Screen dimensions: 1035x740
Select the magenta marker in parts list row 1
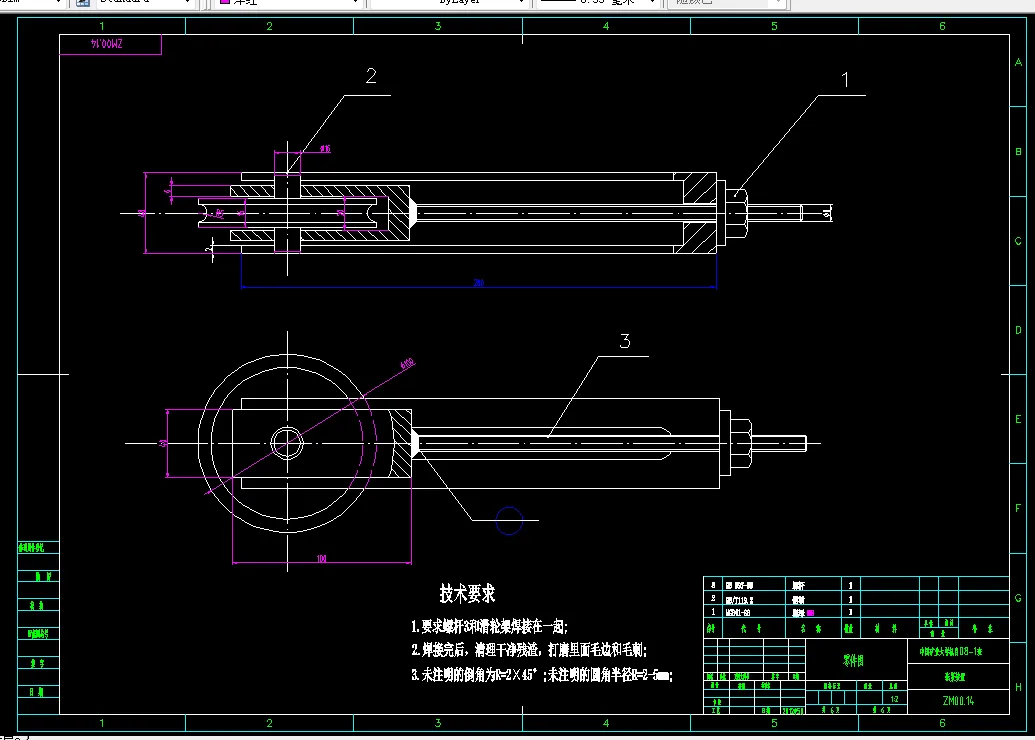point(811,613)
